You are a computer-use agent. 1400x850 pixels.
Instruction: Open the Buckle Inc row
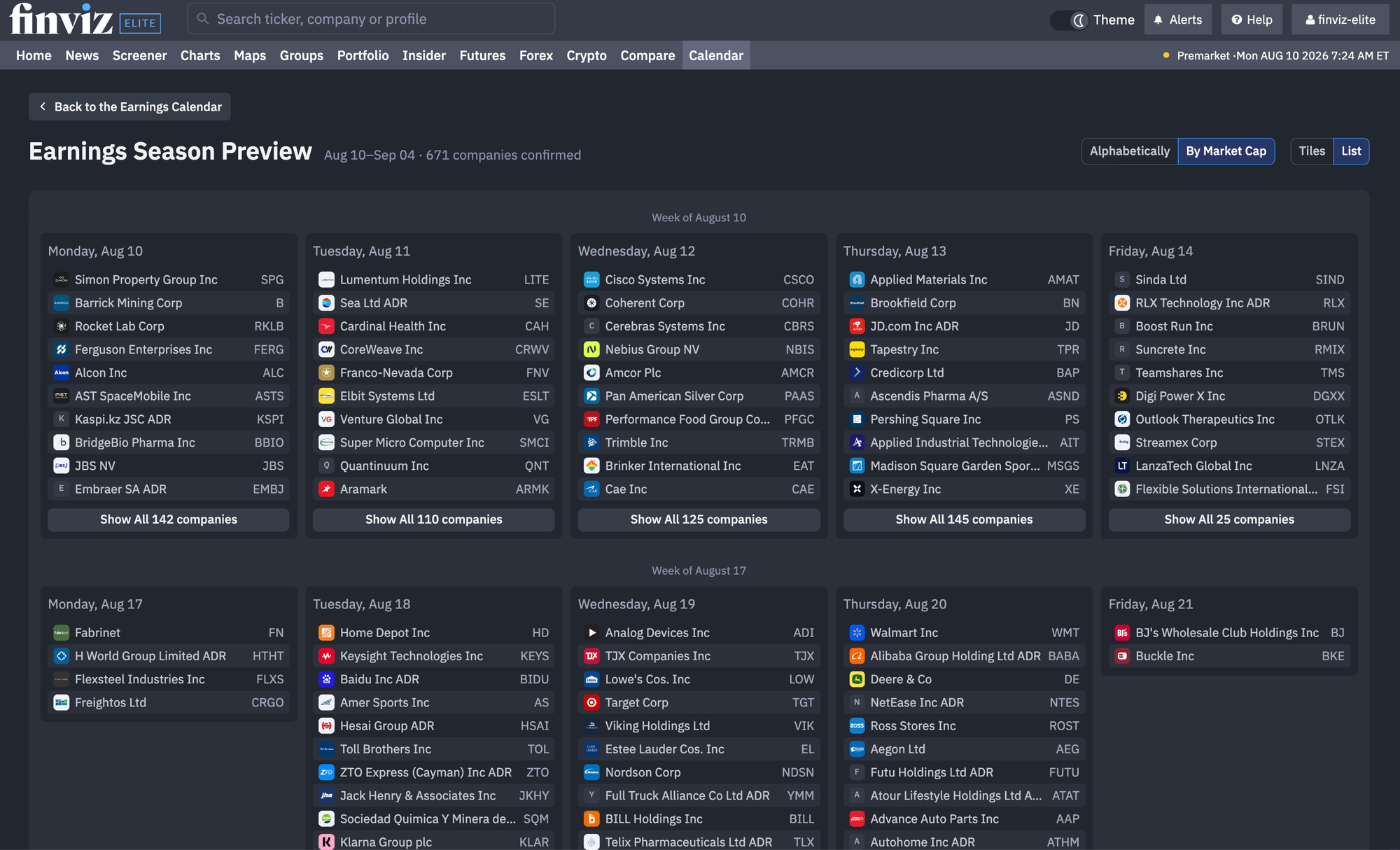point(1229,656)
